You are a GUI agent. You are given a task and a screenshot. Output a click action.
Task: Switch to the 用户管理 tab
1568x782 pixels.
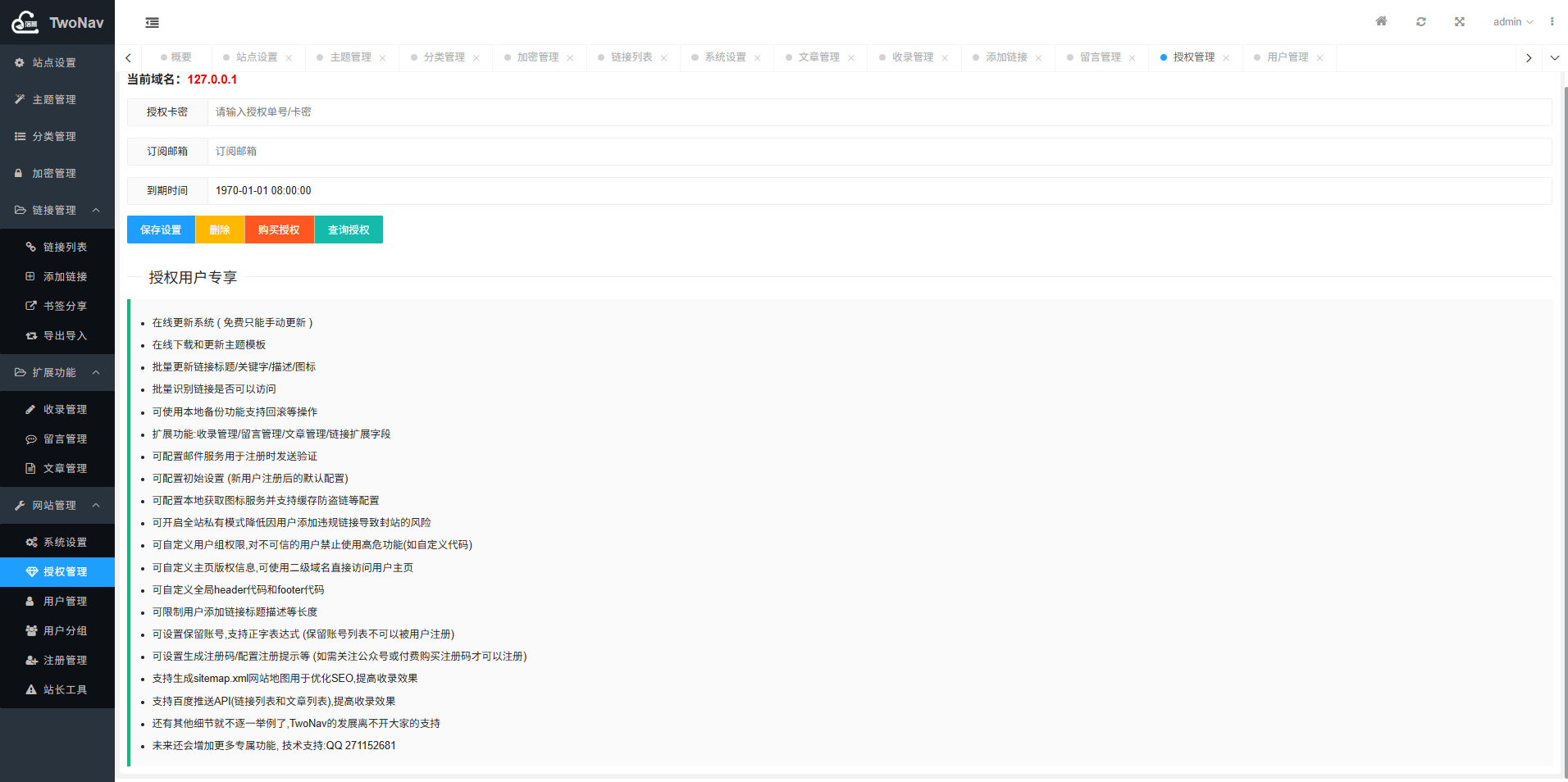(x=1287, y=57)
